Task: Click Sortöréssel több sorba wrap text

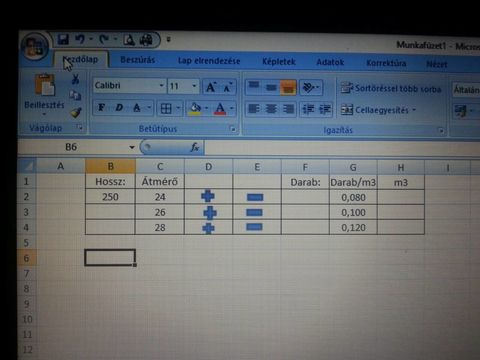Action: (x=391, y=89)
